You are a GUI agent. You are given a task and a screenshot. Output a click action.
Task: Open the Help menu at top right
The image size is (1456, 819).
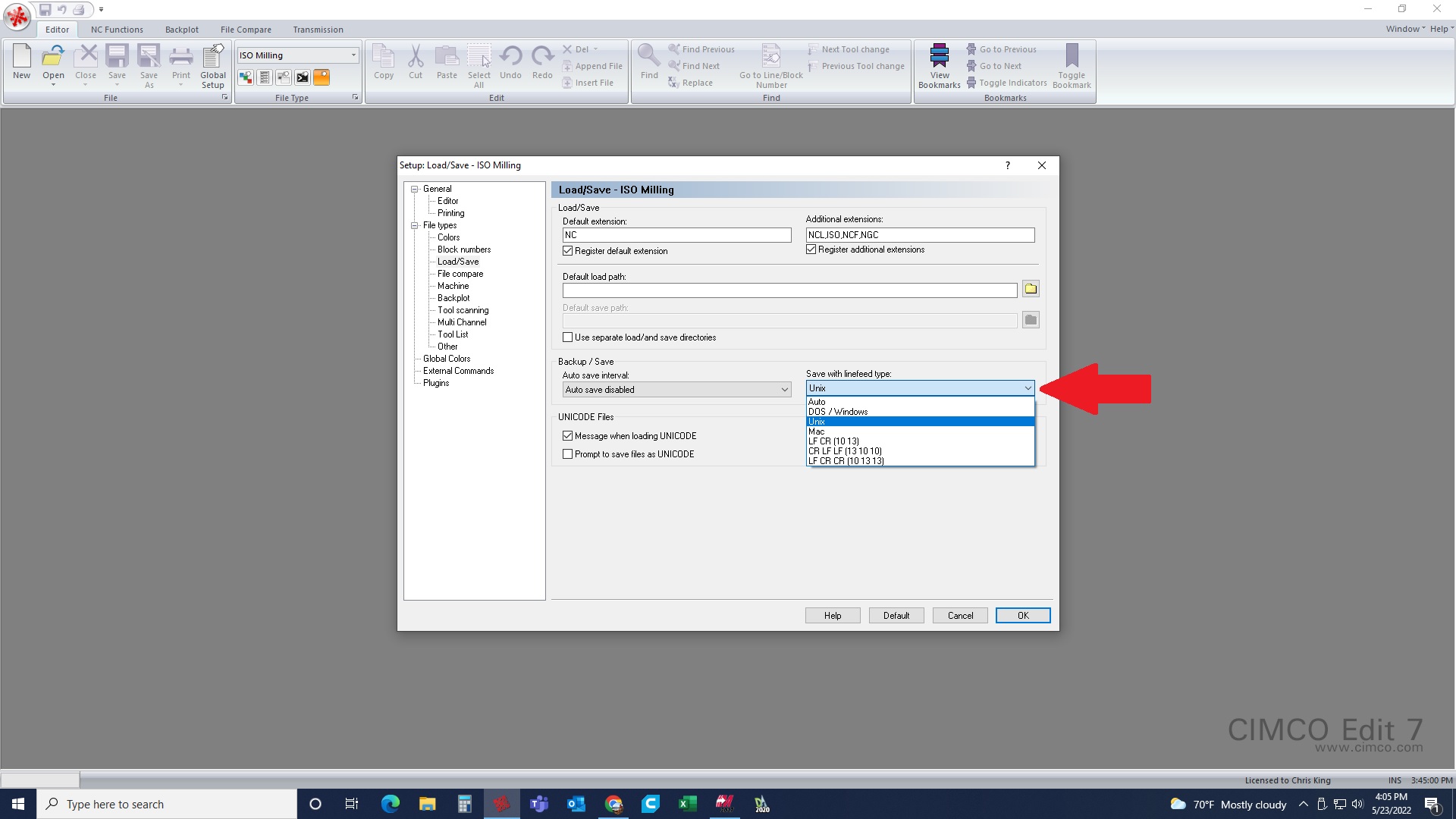click(1442, 29)
